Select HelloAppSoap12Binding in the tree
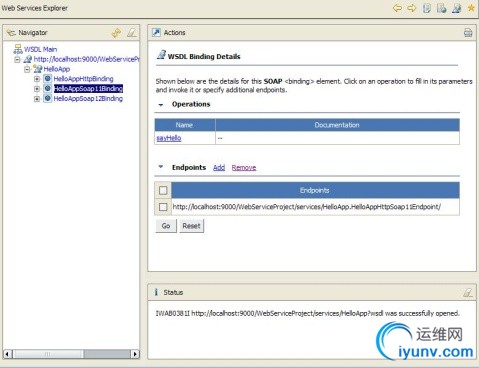 [88, 98]
